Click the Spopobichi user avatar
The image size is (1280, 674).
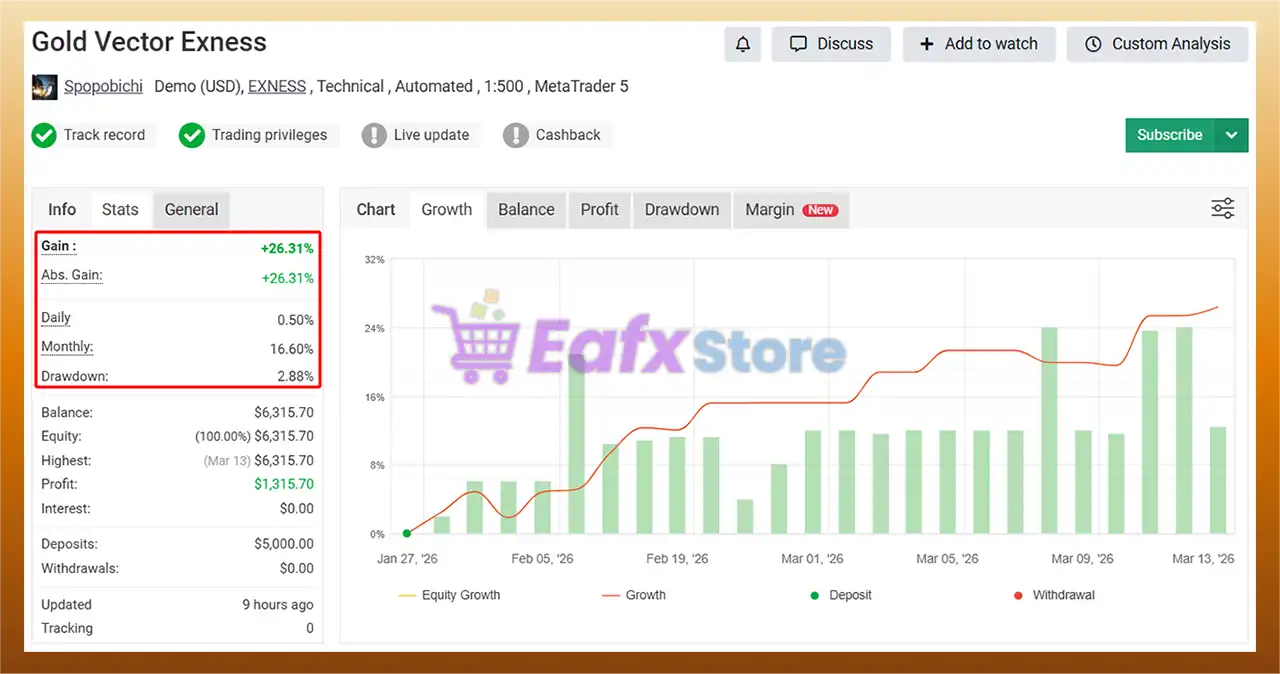tap(44, 87)
